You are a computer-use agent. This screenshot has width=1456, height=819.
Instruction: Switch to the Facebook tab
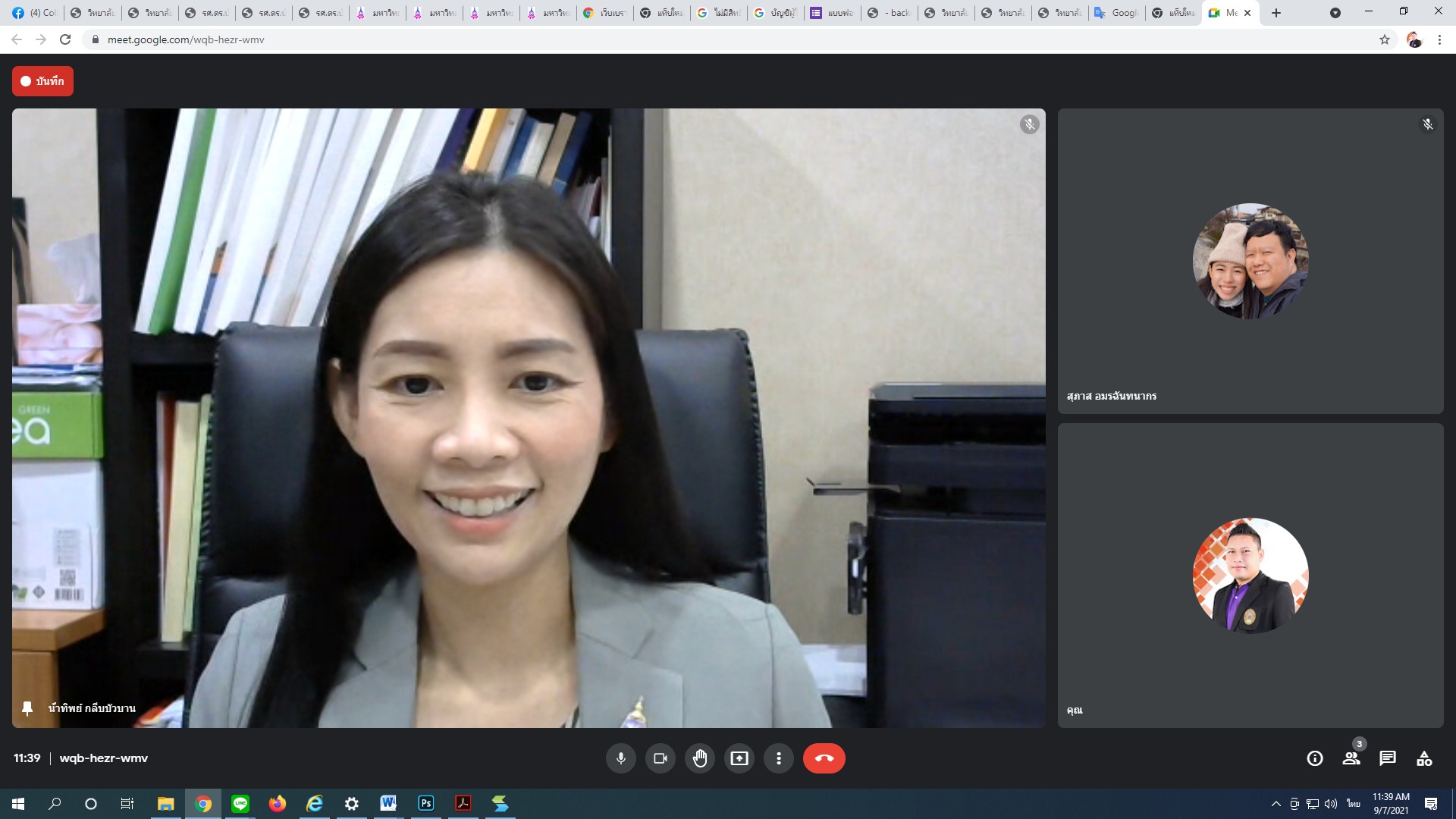pyautogui.click(x=34, y=13)
